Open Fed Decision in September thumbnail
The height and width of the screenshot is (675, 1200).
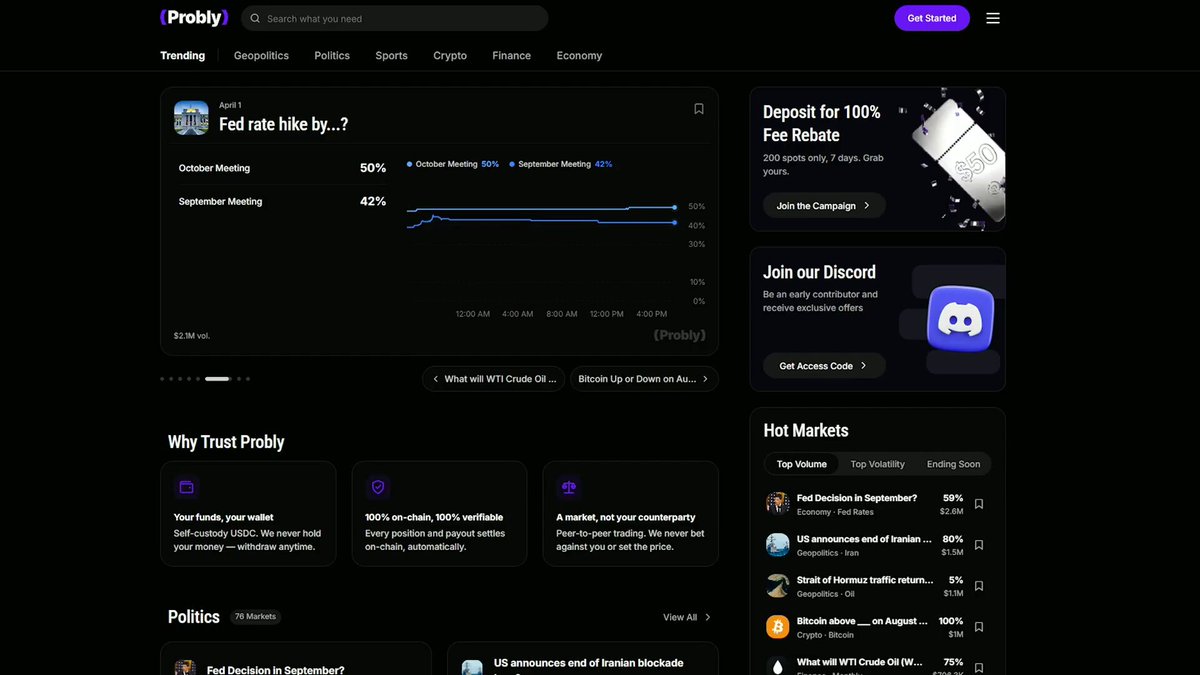click(778, 504)
